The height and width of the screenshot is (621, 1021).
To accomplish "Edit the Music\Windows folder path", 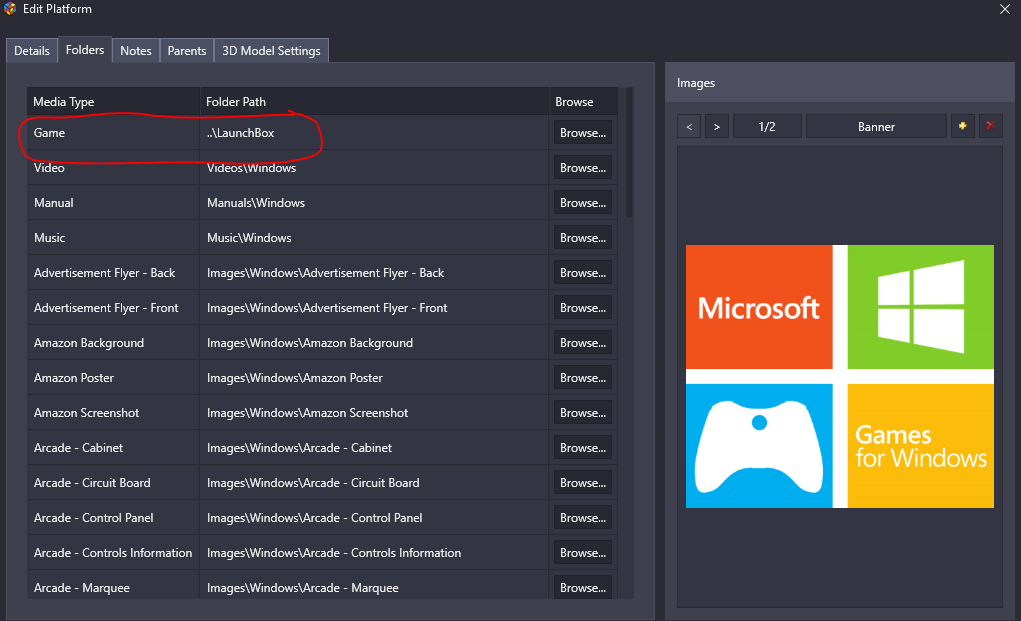I will (x=374, y=238).
